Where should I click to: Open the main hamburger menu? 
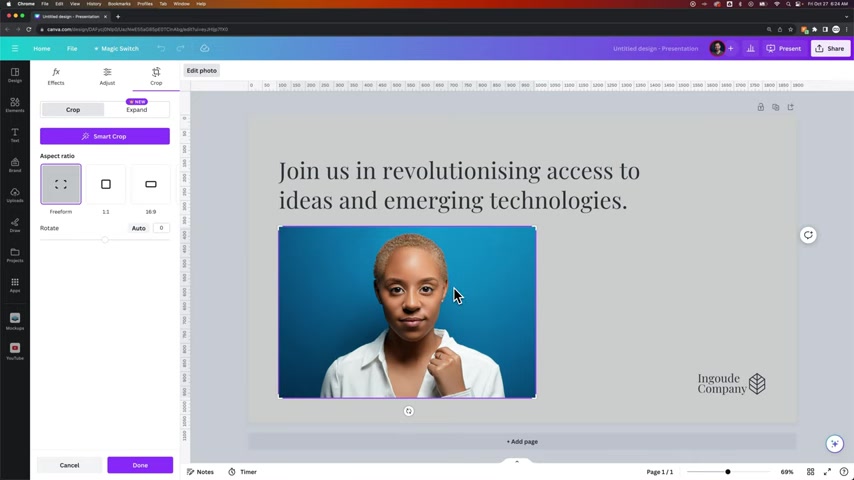15,48
